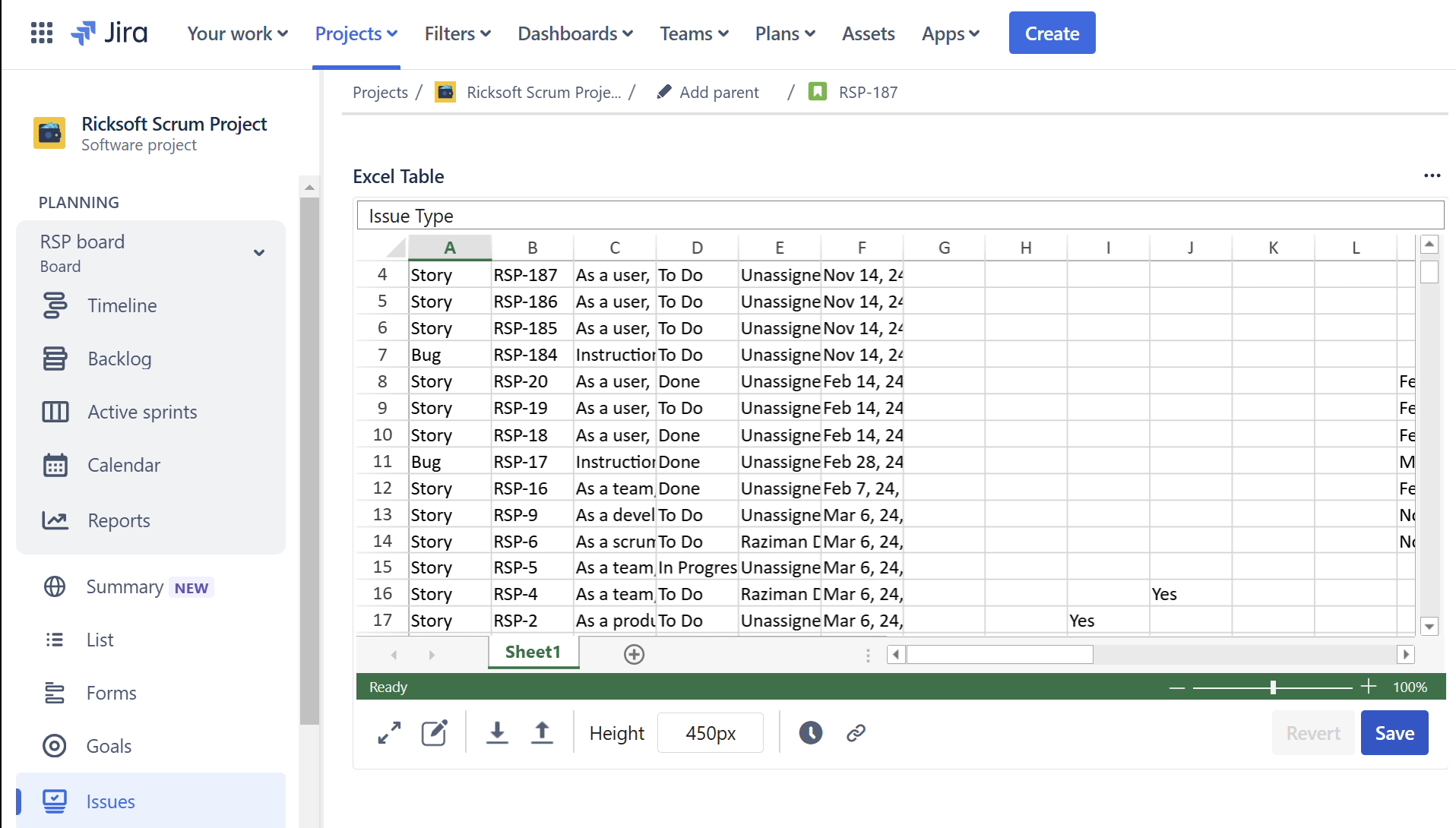Image resolution: width=1456 pixels, height=828 pixels.
Task: Add a new sheet with plus icon
Action: [634, 654]
